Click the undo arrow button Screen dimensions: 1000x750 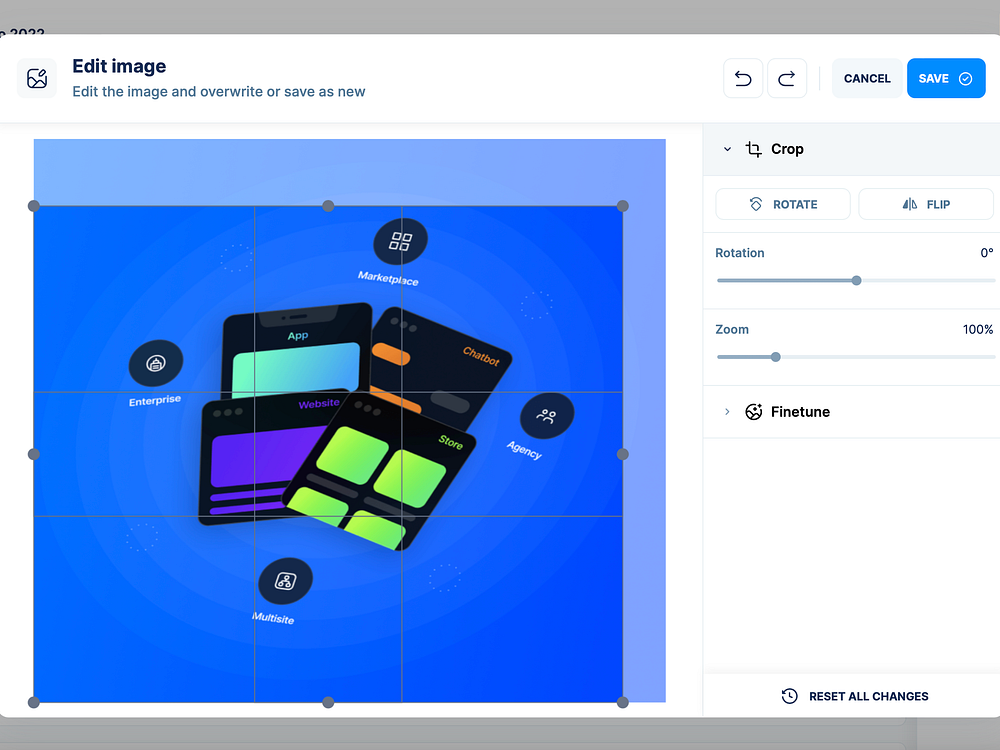tap(743, 78)
